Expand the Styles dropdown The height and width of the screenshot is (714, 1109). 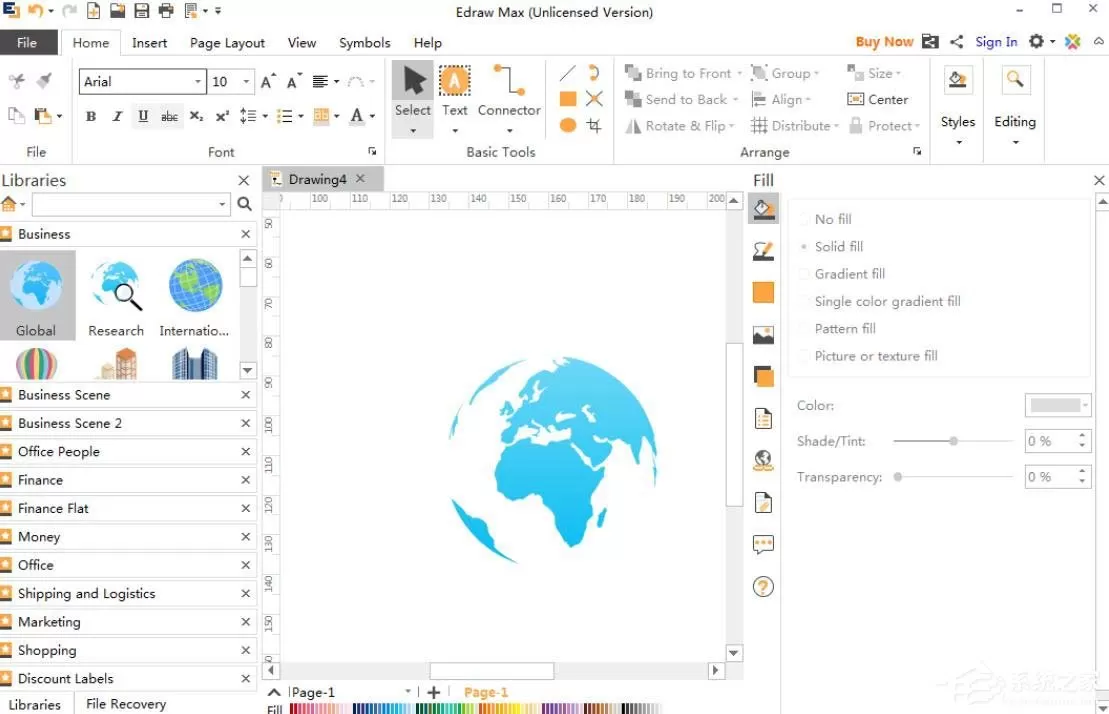pyautogui.click(x=958, y=143)
